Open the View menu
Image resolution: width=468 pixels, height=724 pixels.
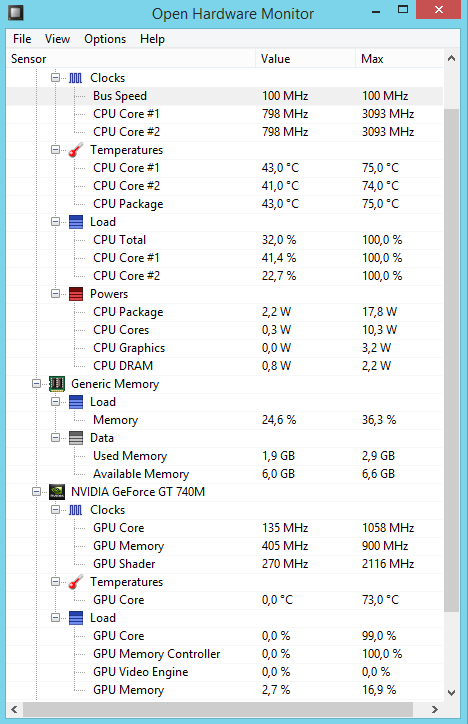[57, 39]
